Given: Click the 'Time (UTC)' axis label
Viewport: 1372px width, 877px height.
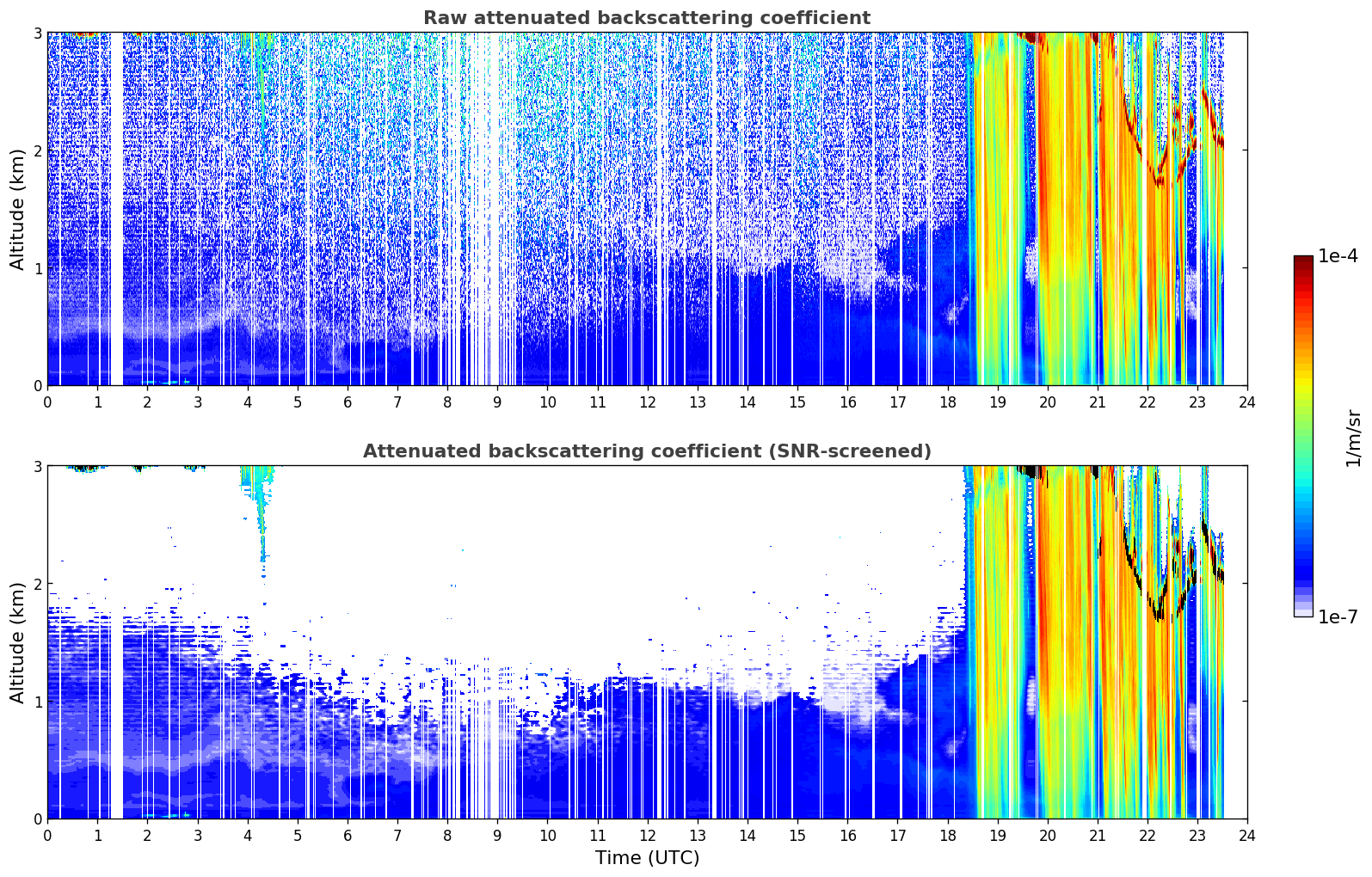Looking at the screenshot, I should point(647,858).
